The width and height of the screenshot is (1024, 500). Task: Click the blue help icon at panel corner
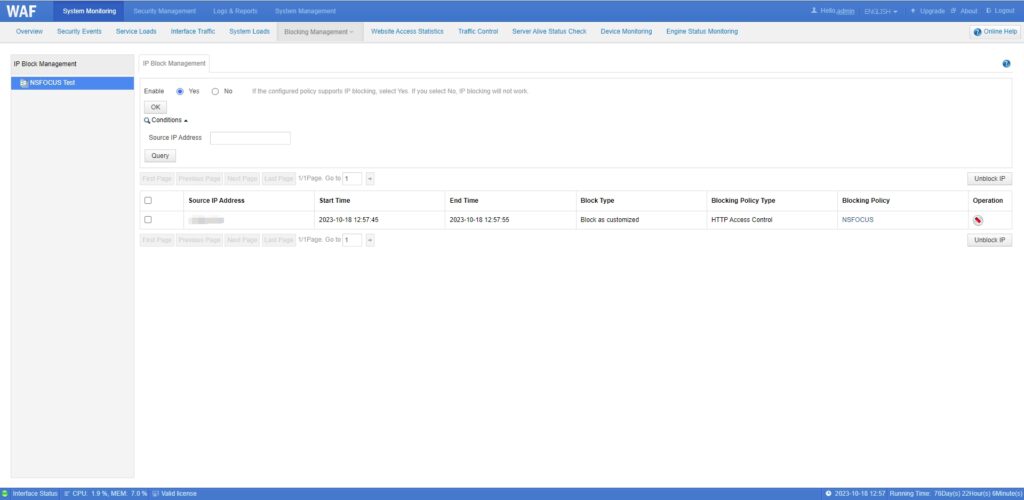tap(1006, 64)
